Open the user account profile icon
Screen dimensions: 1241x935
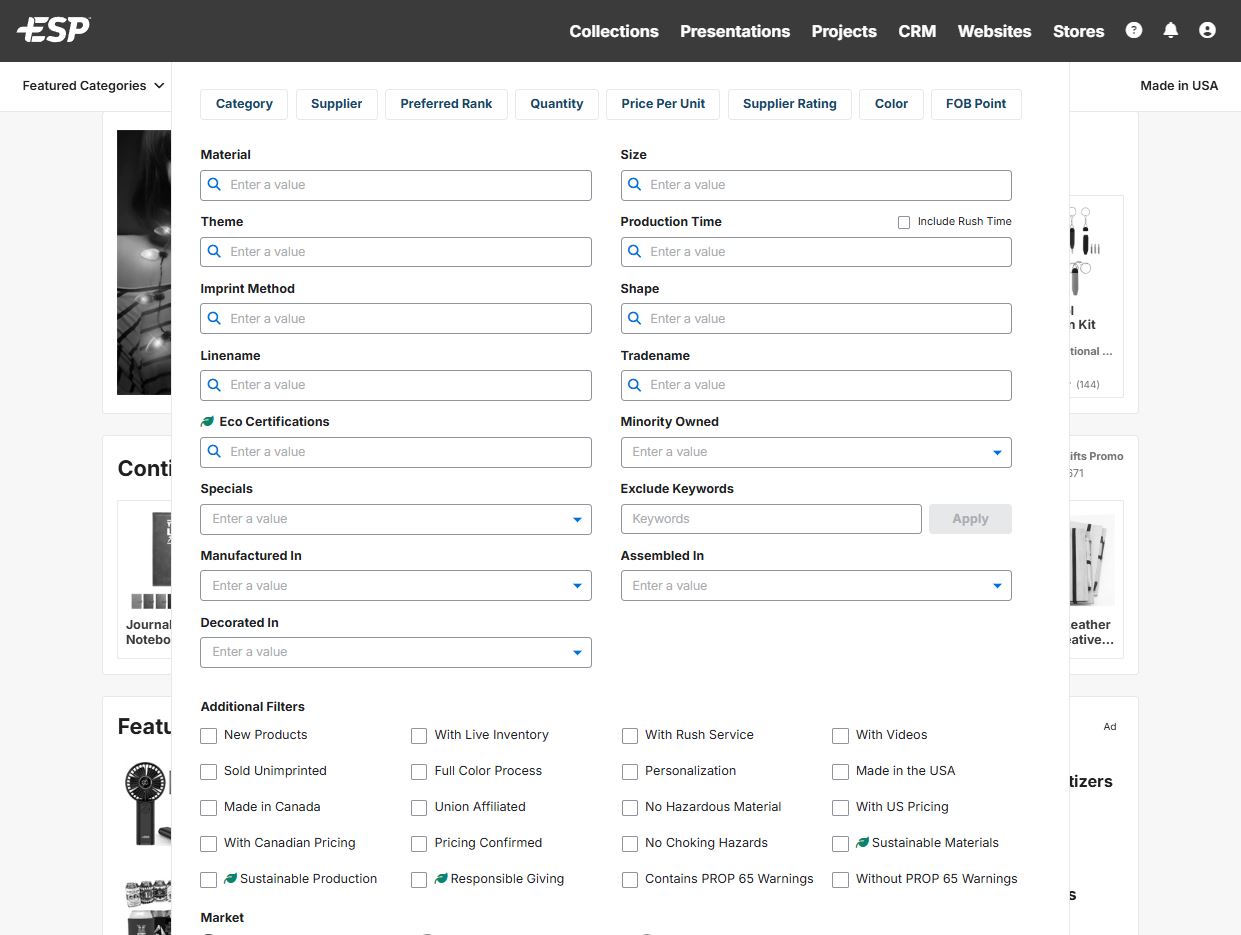coord(1207,30)
